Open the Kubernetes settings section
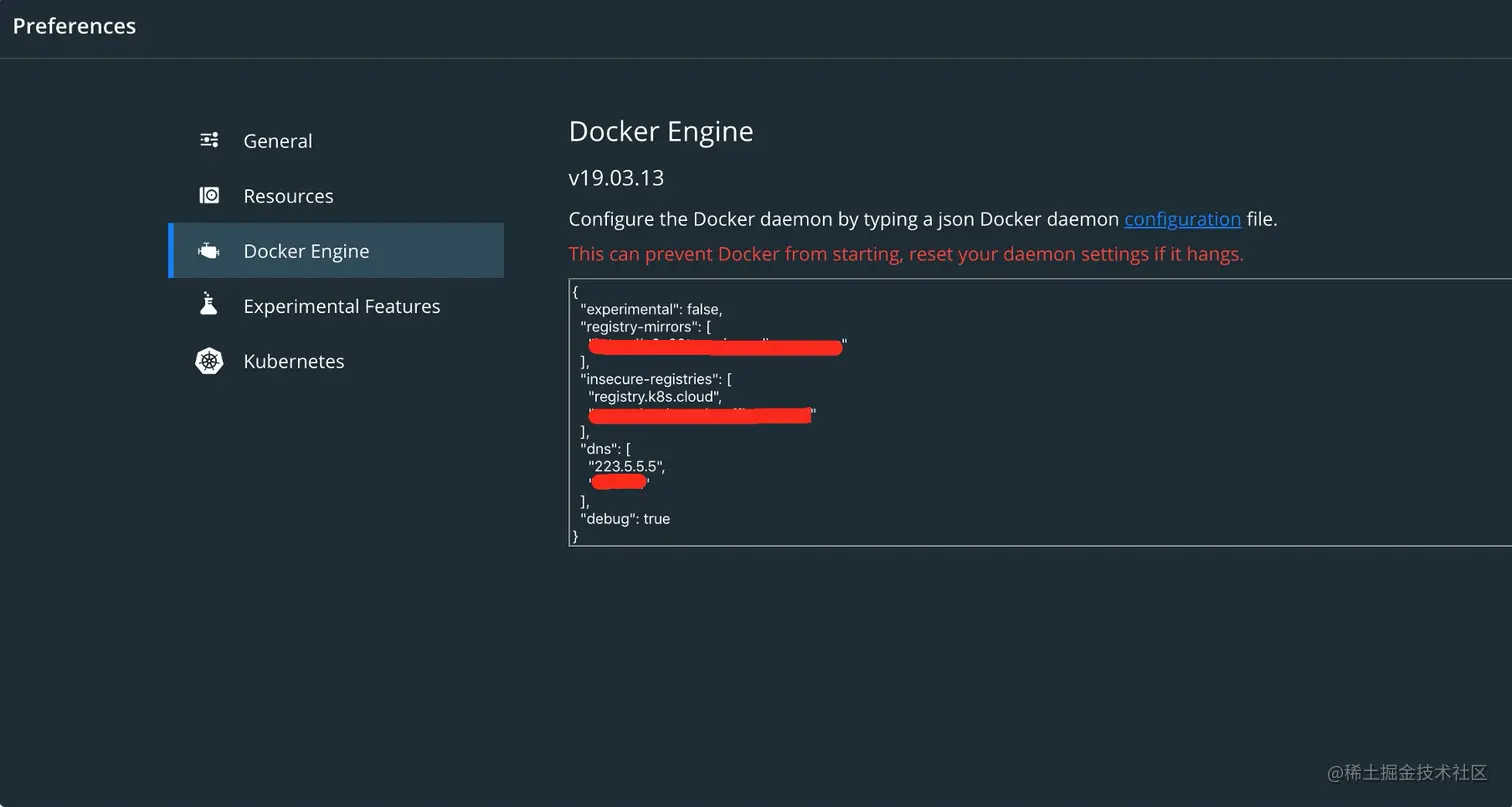This screenshot has width=1512, height=807. point(293,361)
